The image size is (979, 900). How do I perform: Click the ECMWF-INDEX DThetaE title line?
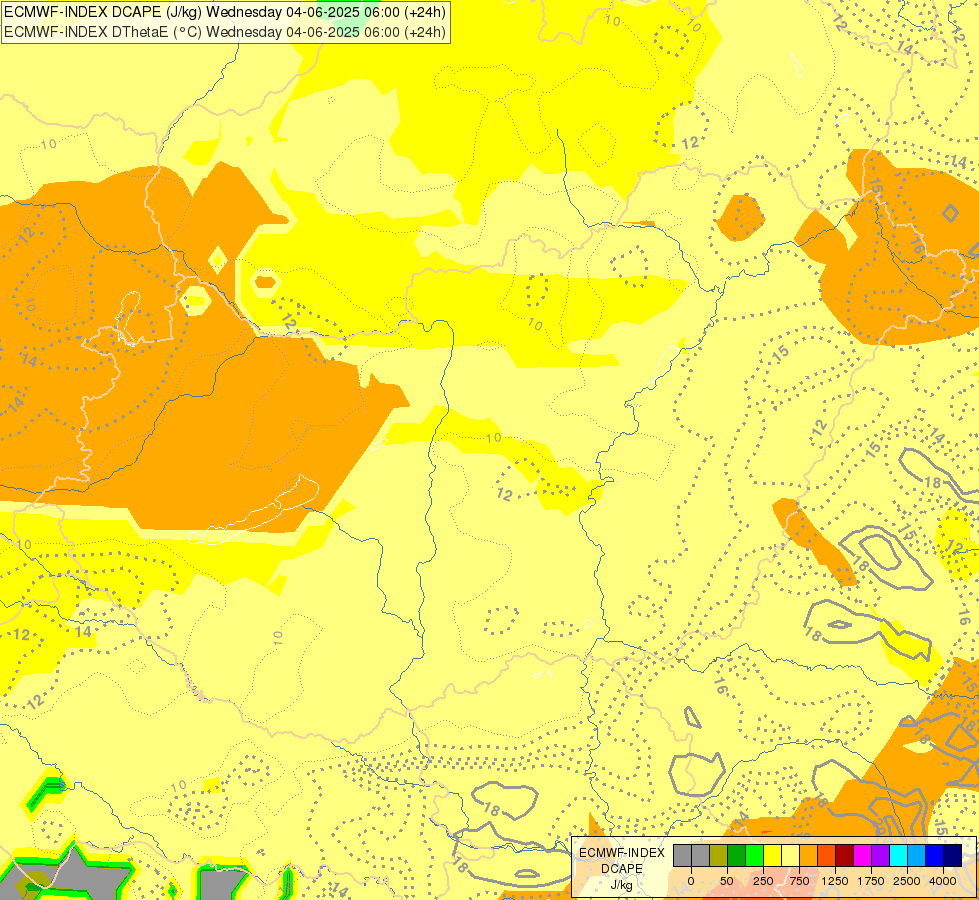click(x=225, y=32)
